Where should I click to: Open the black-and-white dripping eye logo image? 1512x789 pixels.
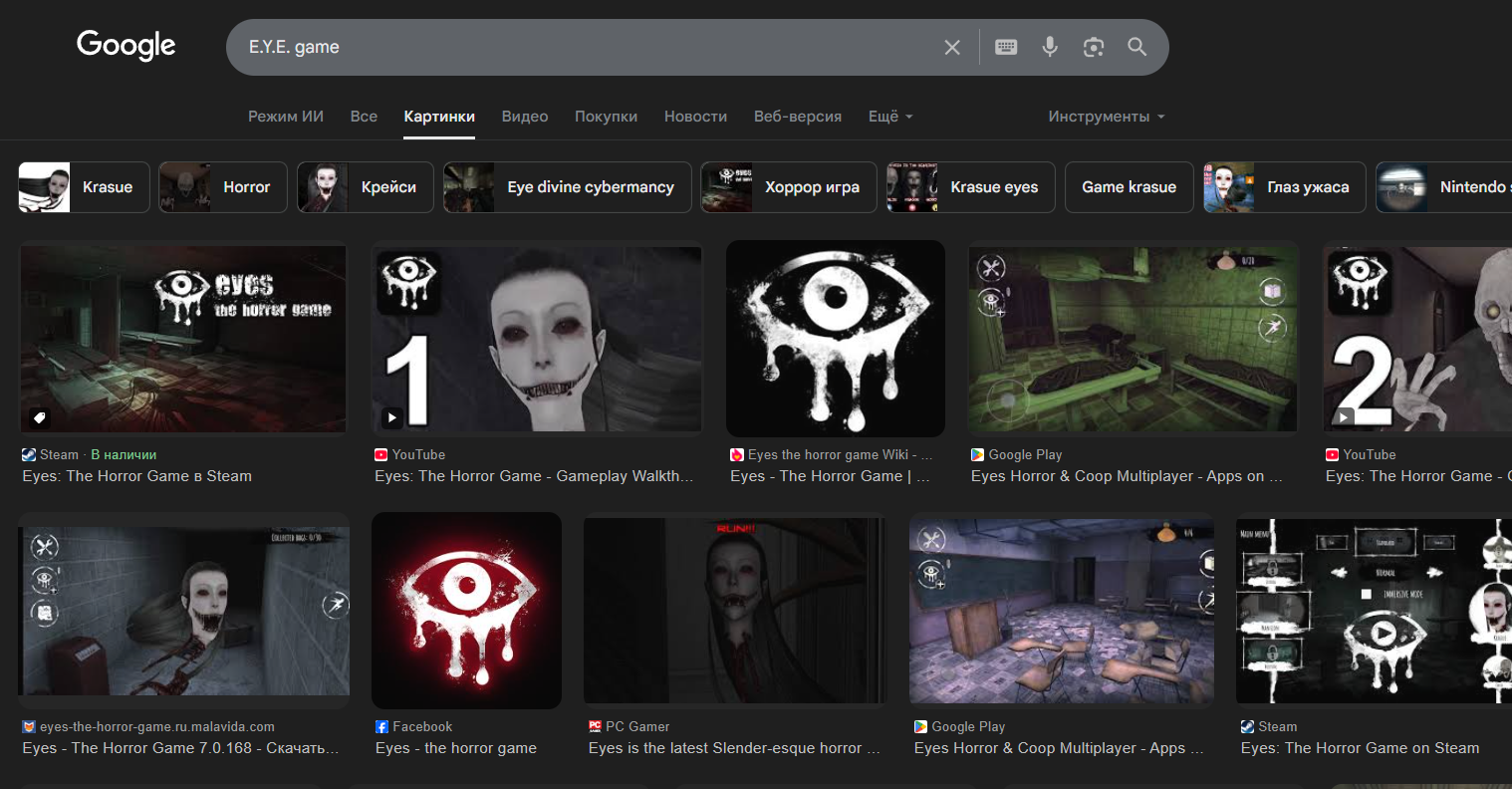[836, 339]
